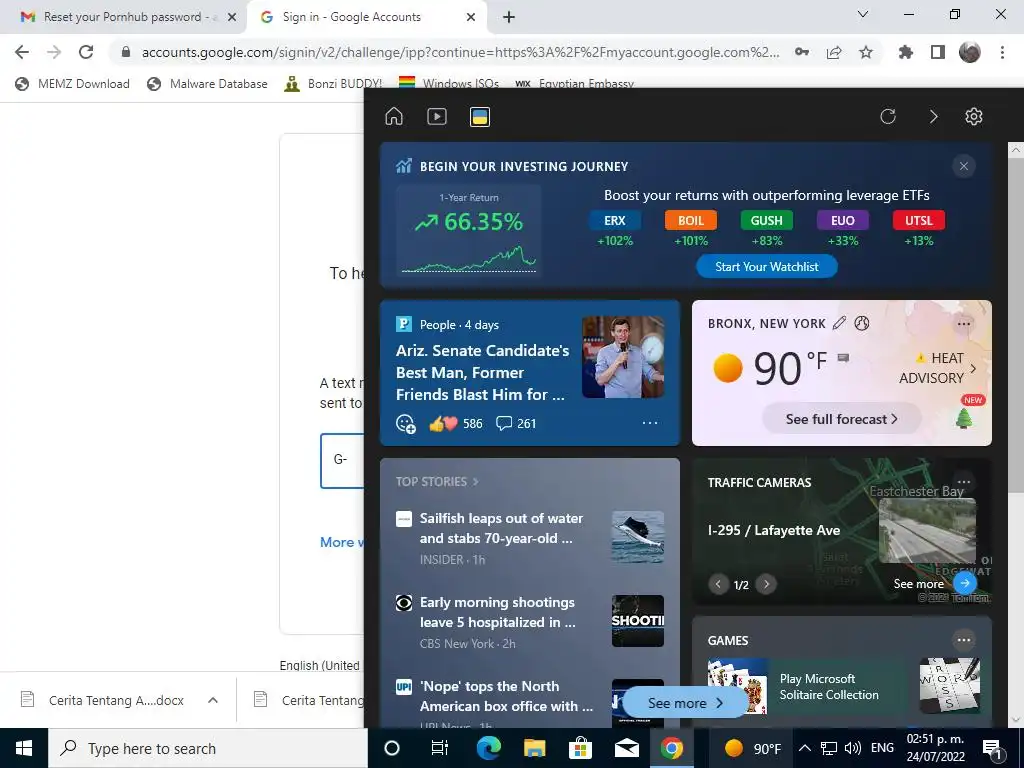This screenshot has height=768, width=1024.
Task: Focus the G- verification code field
Action: click(342, 460)
